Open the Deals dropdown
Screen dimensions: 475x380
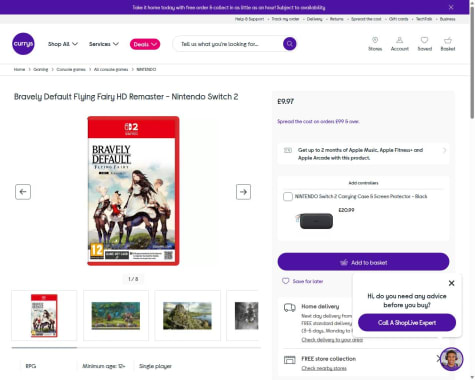(x=145, y=44)
